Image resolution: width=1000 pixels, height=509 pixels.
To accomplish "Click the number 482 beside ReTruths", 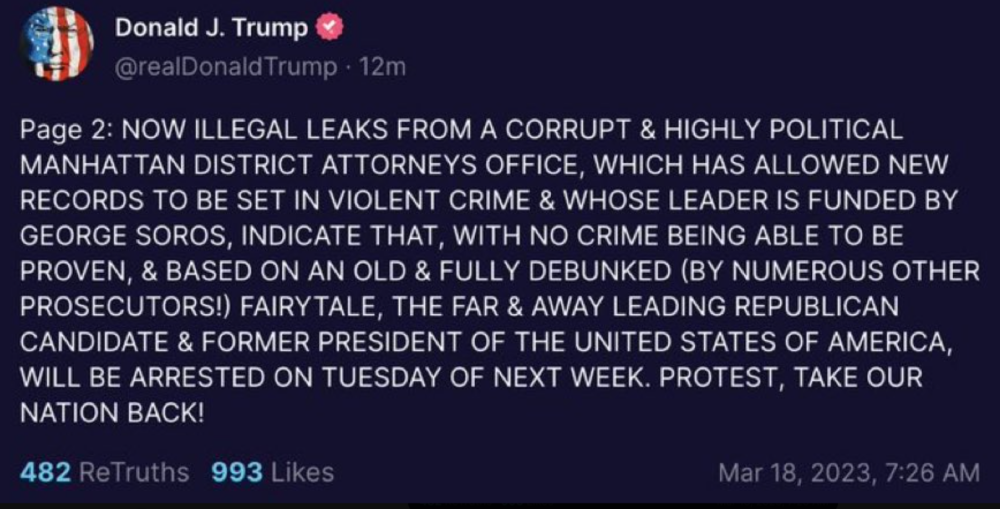I will pos(45,472).
